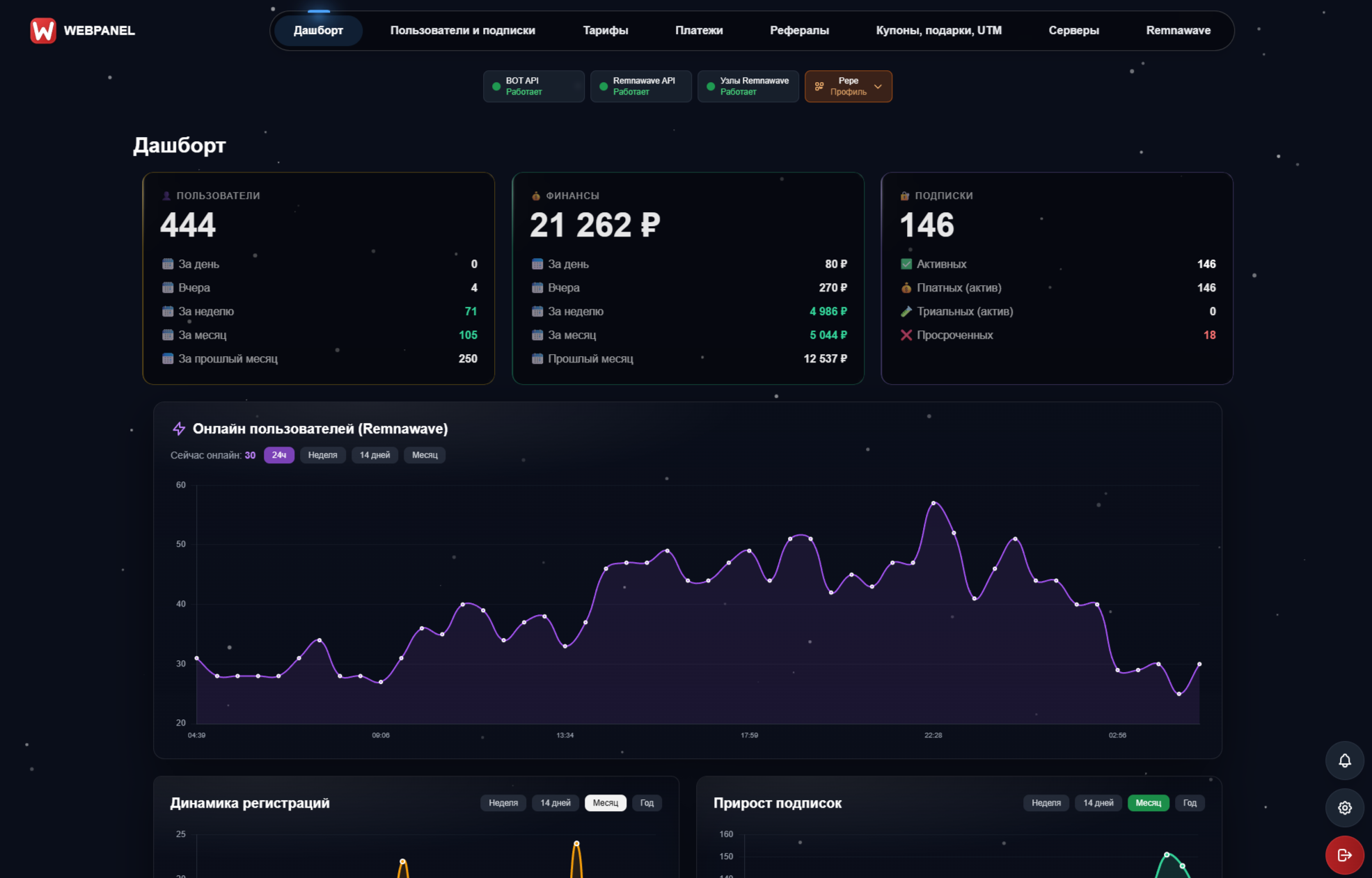This screenshot has height=878, width=1372.
Task: Click the backpack icon in ПОДПИСКИ card
Action: [904, 195]
